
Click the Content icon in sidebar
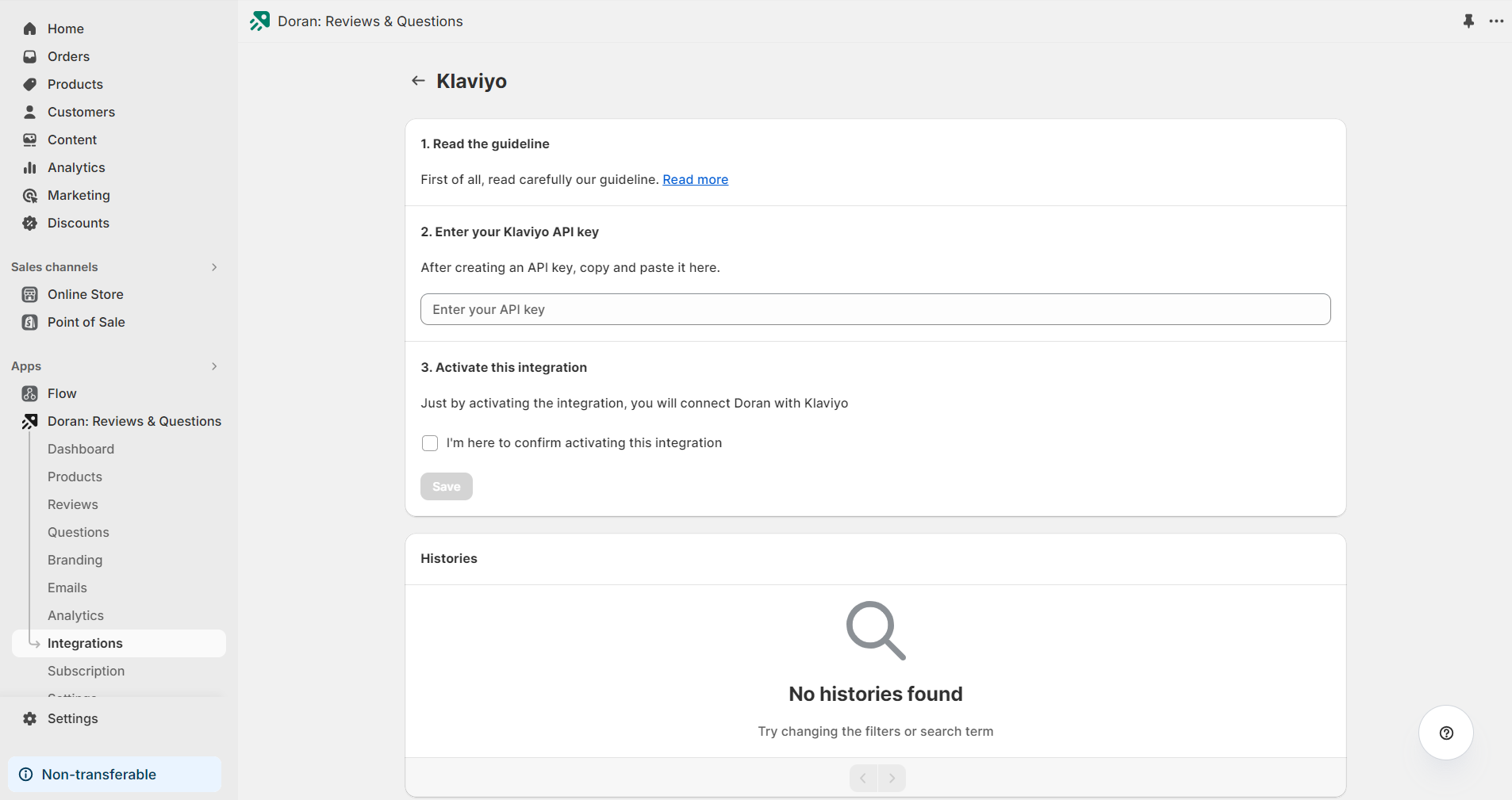click(x=30, y=140)
